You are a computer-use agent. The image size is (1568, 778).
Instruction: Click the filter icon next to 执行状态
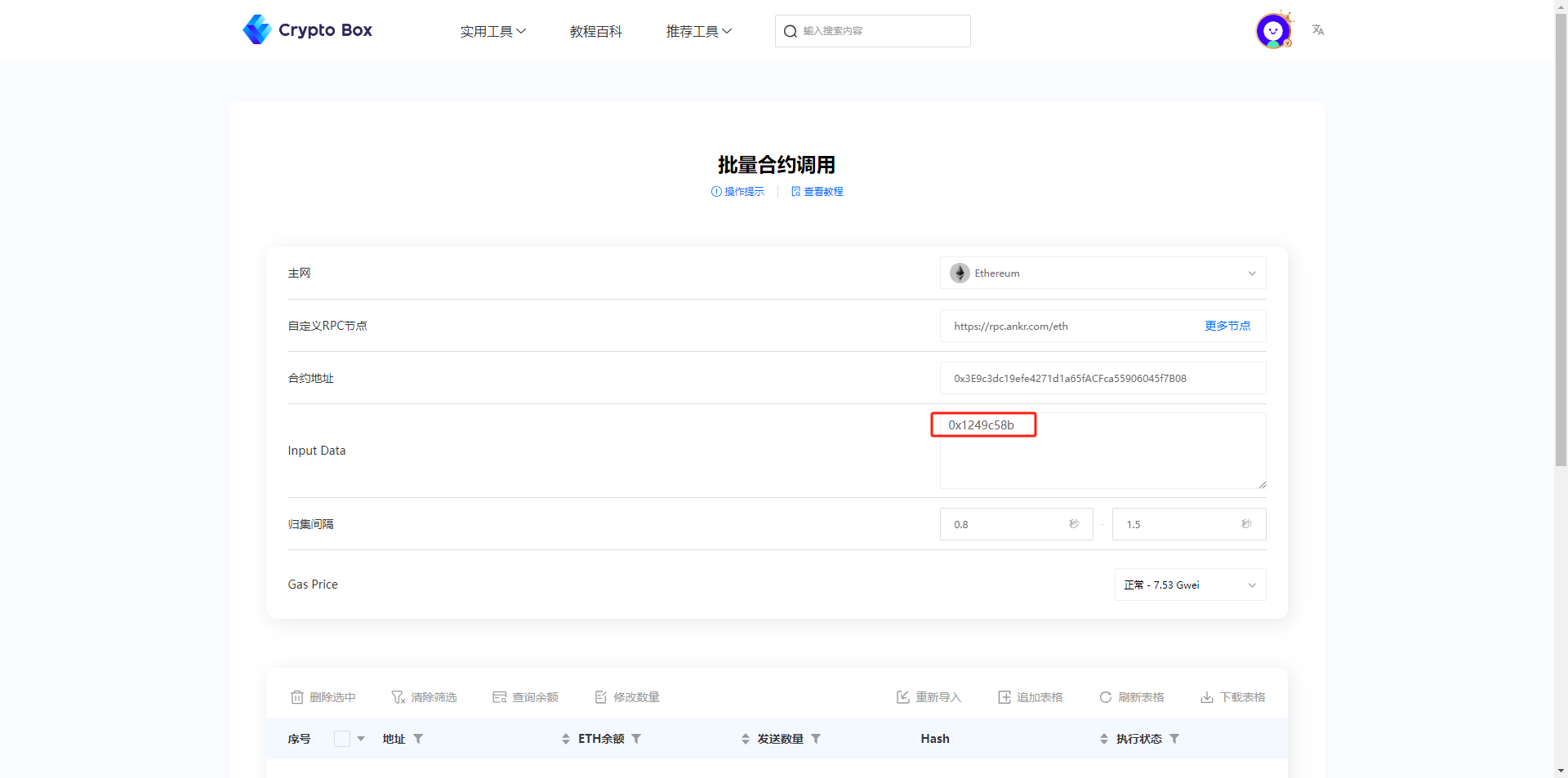click(1174, 739)
